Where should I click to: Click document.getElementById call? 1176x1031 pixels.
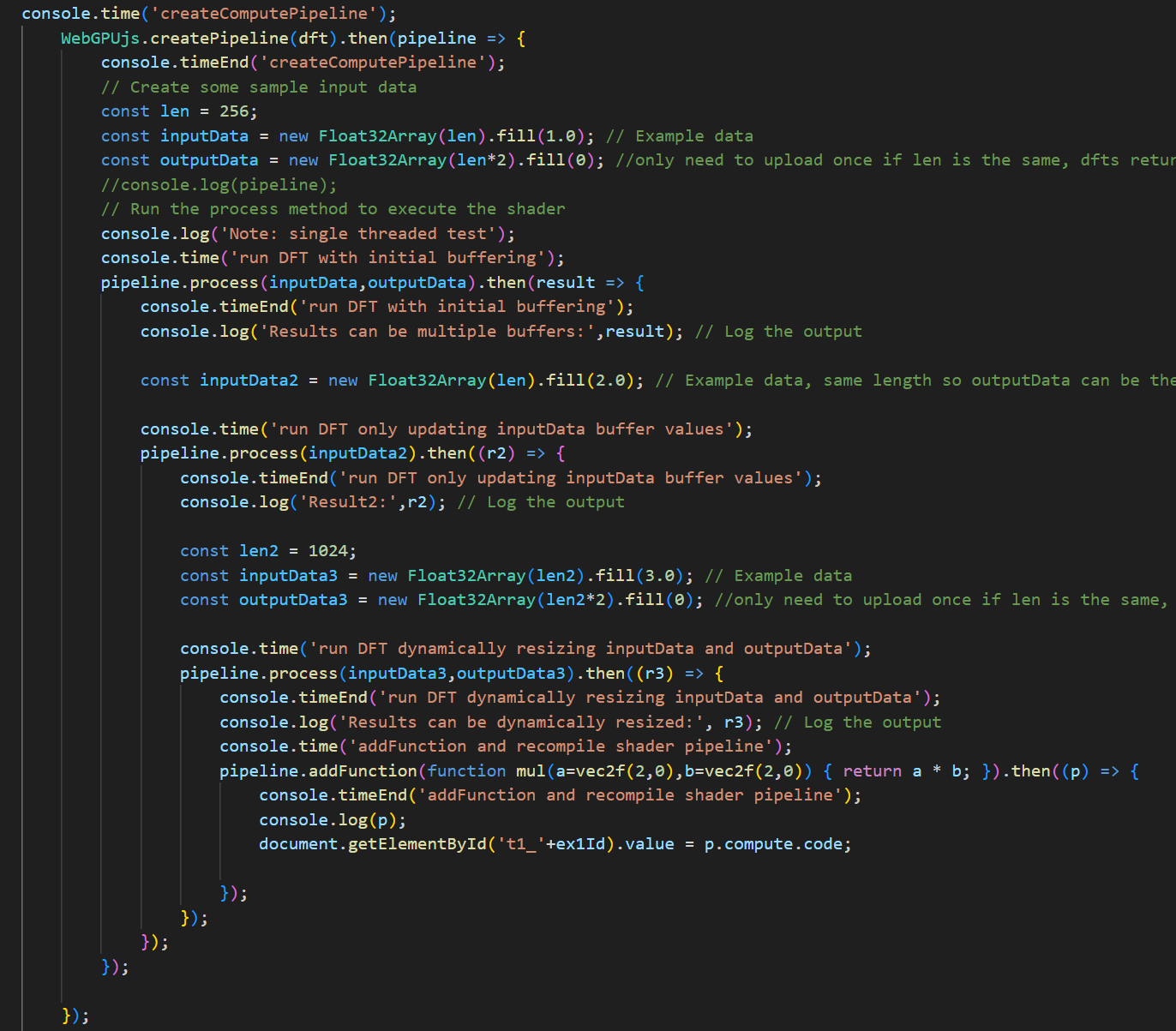coord(437,844)
